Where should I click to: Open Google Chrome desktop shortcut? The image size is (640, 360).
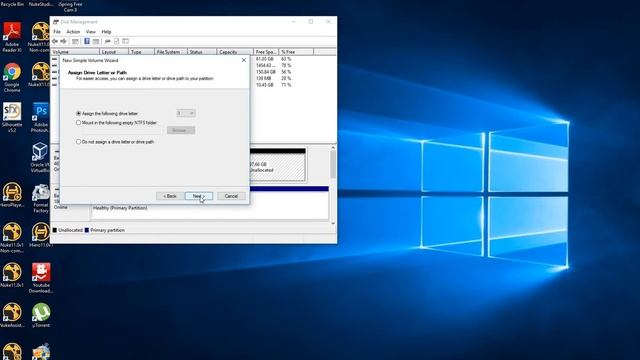coord(12,77)
